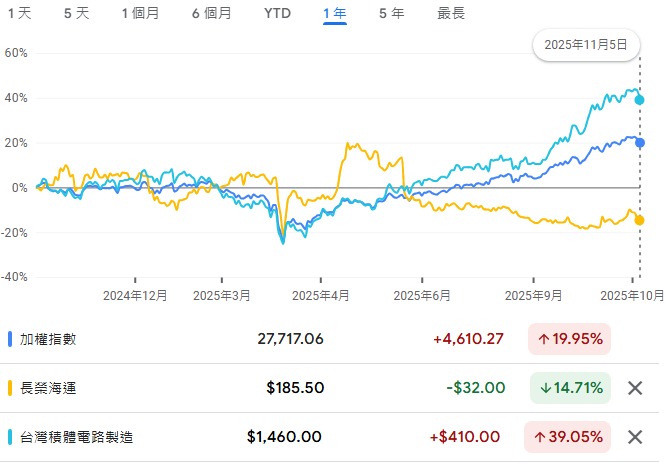This screenshot has height=465, width=666.
Task: Click the 20% y-axis label
Action: 16,143
